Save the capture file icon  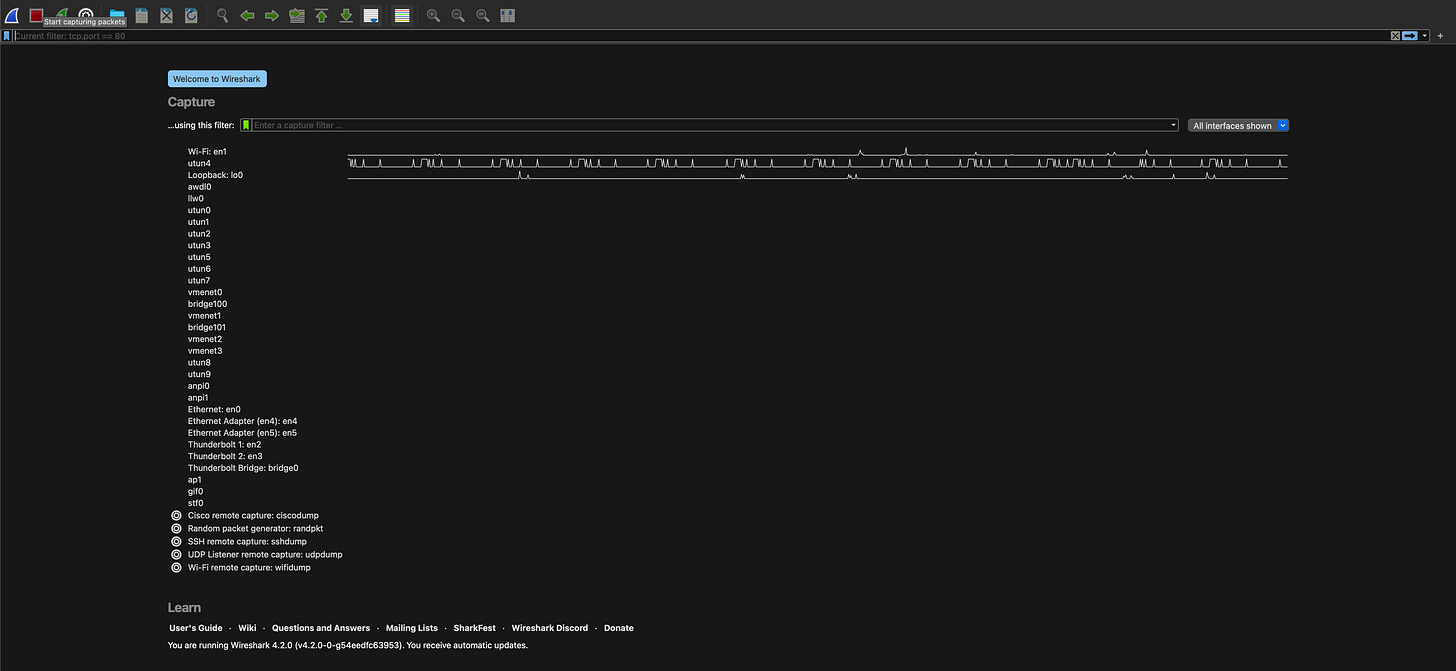click(x=142, y=15)
